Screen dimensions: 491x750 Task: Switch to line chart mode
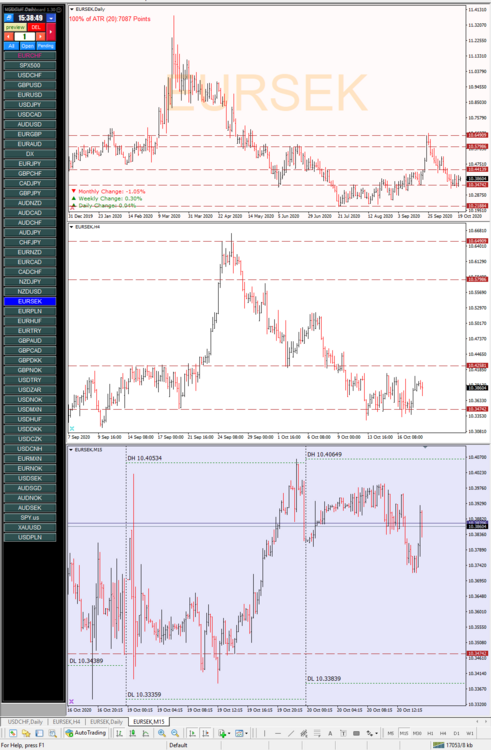pyautogui.click(x=145, y=733)
